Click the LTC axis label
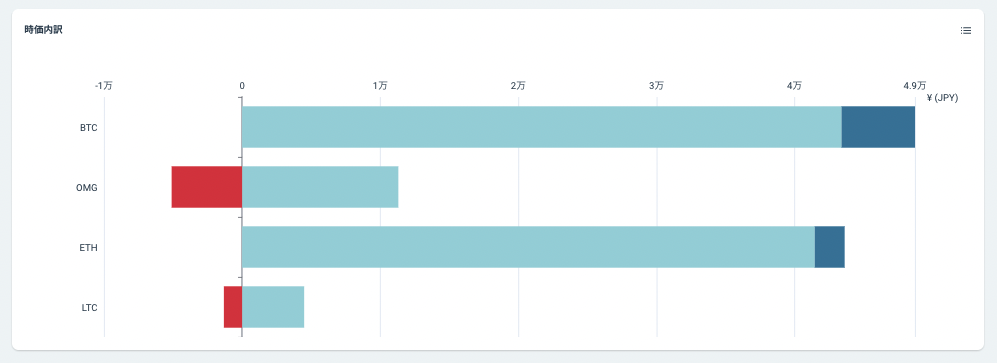Viewport: 997px width, 363px height. [x=89, y=308]
